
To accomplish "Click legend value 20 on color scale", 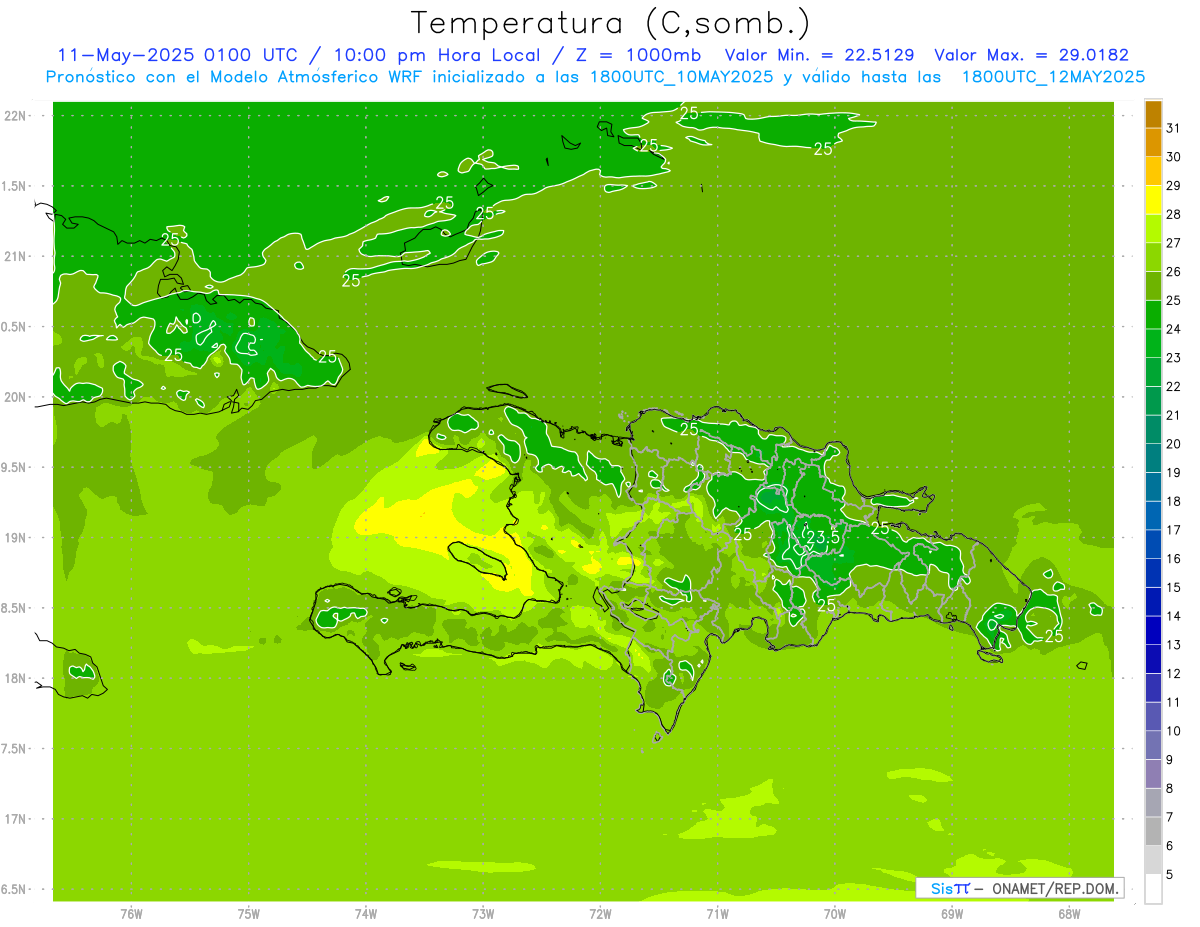I will tap(1173, 444).
